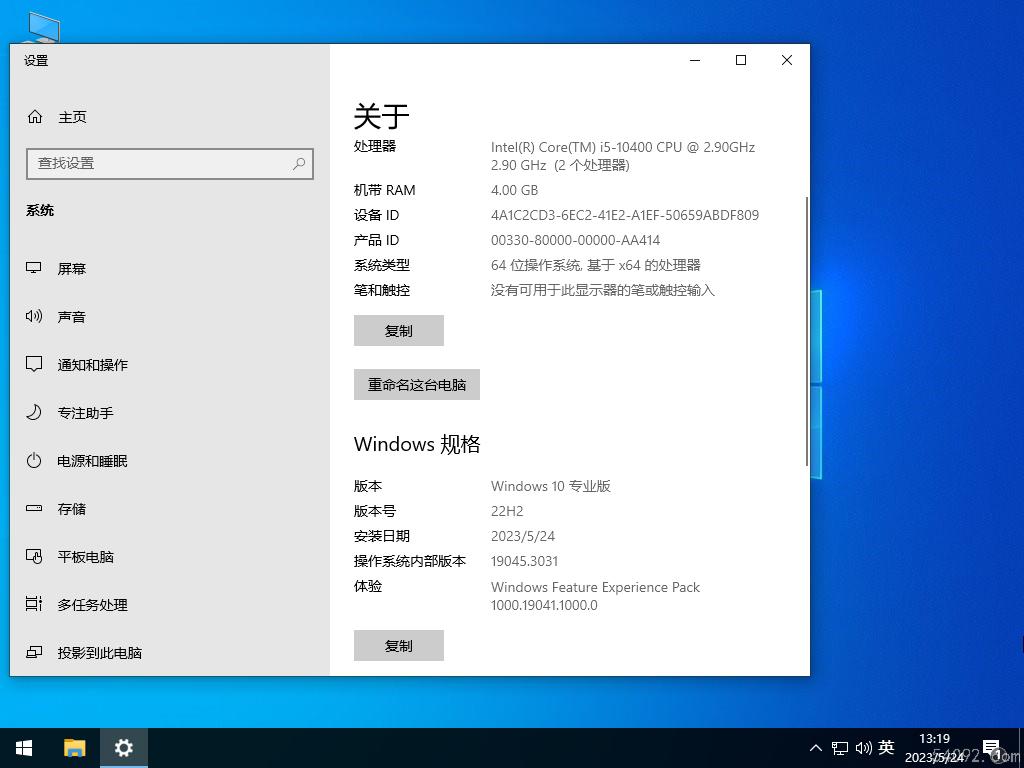Minimize the Settings window
The height and width of the screenshot is (768, 1024).
click(695, 60)
